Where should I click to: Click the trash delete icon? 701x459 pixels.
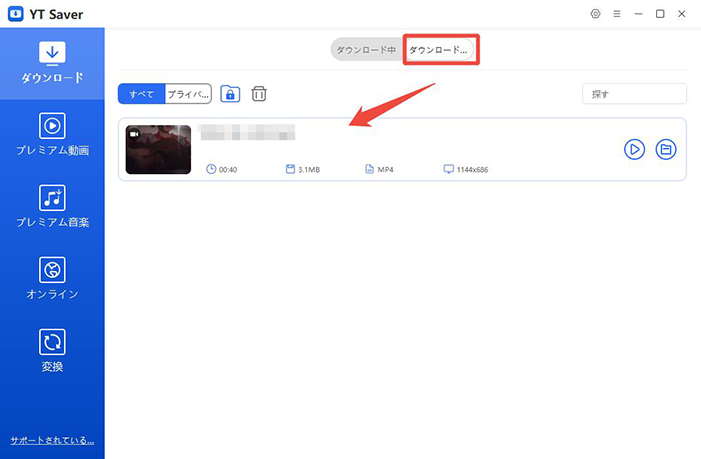click(x=259, y=94)
